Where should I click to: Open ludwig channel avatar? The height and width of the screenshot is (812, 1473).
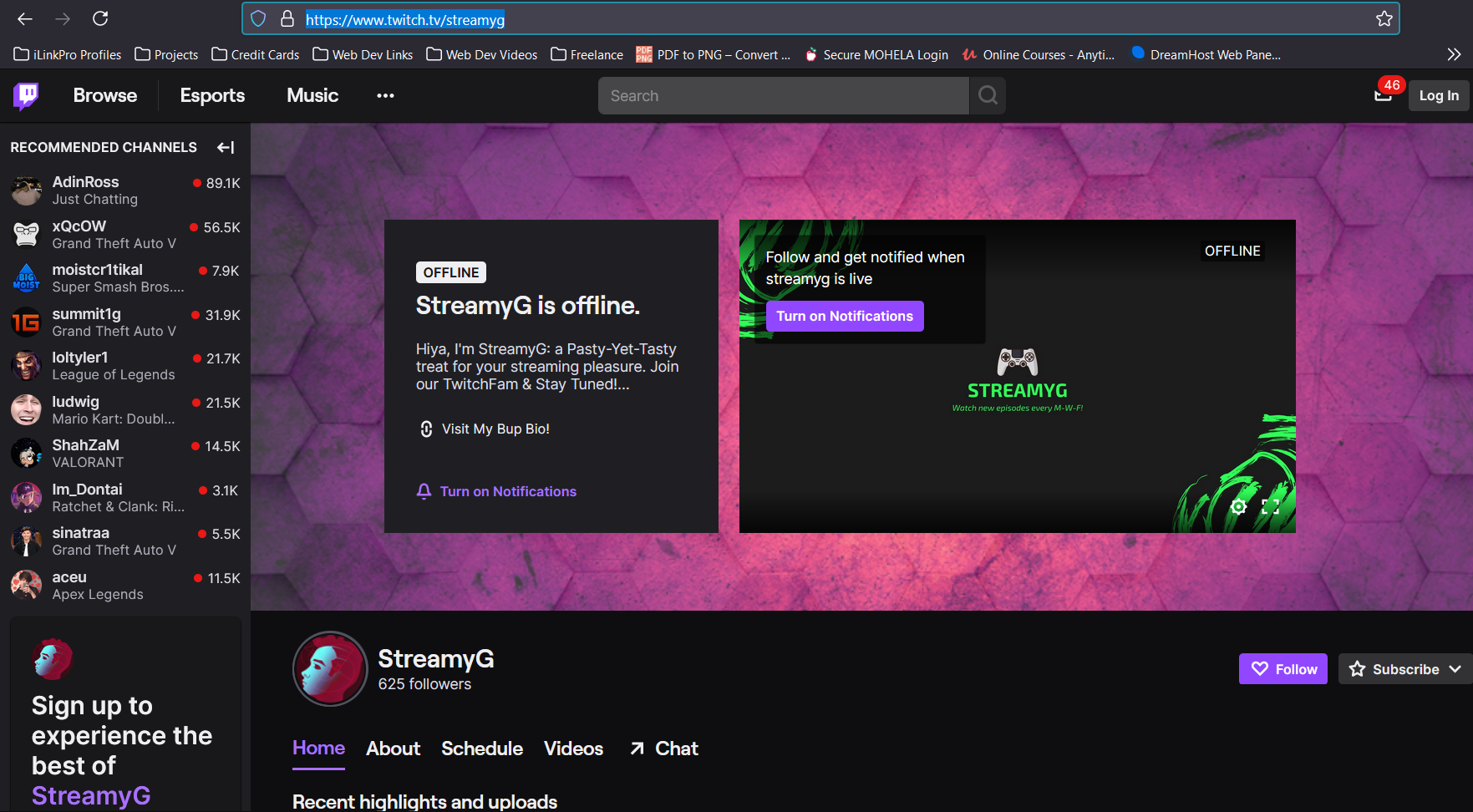(27, 410)
